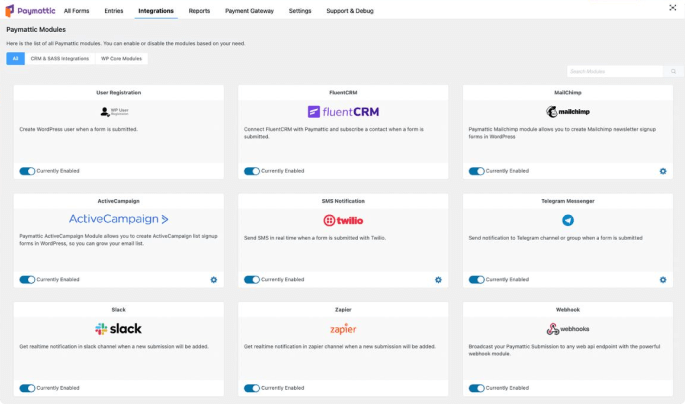Disable the User Registration module toggle
This screenshot has width=685, height=404.
(27, 171)
